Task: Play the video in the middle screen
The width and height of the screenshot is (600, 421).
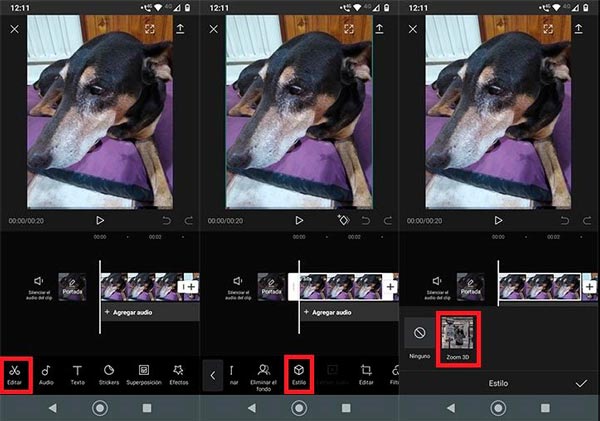Action: 299,220
